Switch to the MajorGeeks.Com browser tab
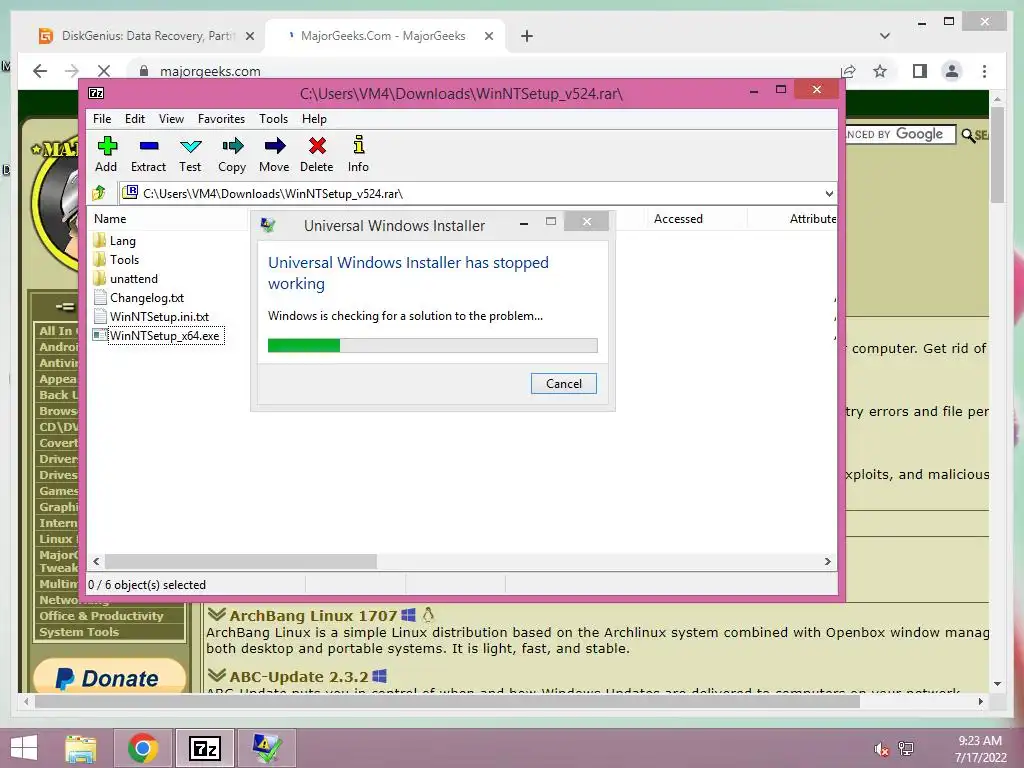 (x=385, y=36)
